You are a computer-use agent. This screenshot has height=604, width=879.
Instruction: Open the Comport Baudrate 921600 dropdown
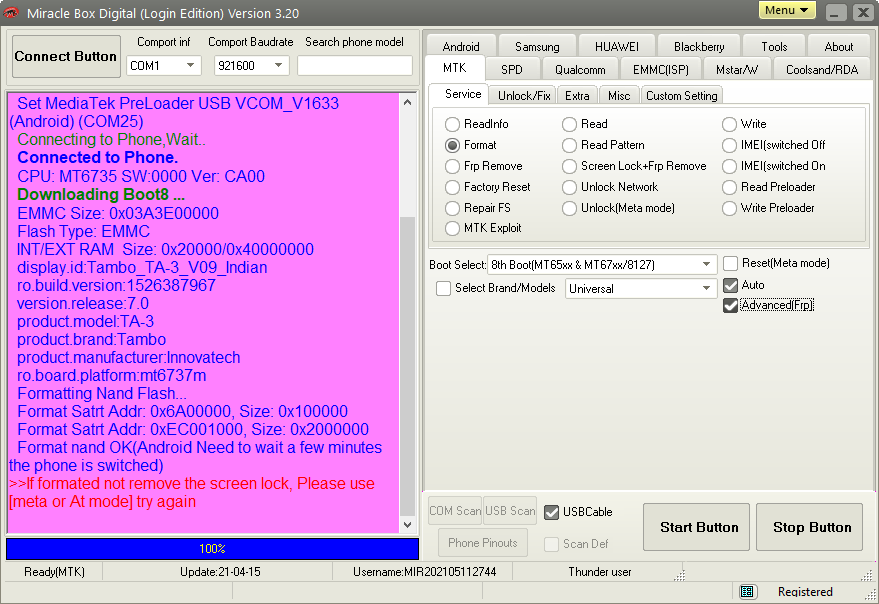(x=252, y=66)
